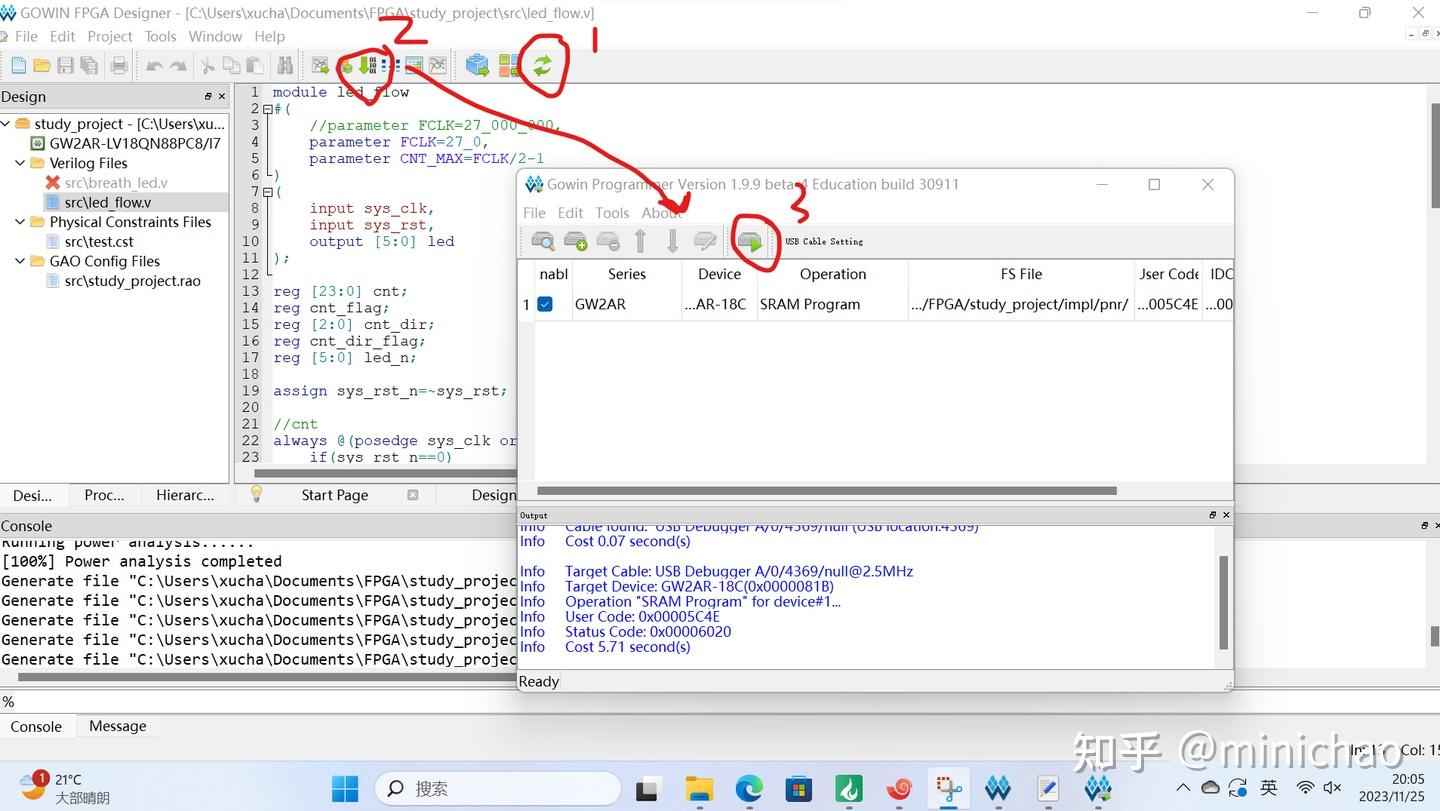Screen dimensions: 1440x811
Task: Open the About menu in Gowin Programmer
Action: [661, 213]
